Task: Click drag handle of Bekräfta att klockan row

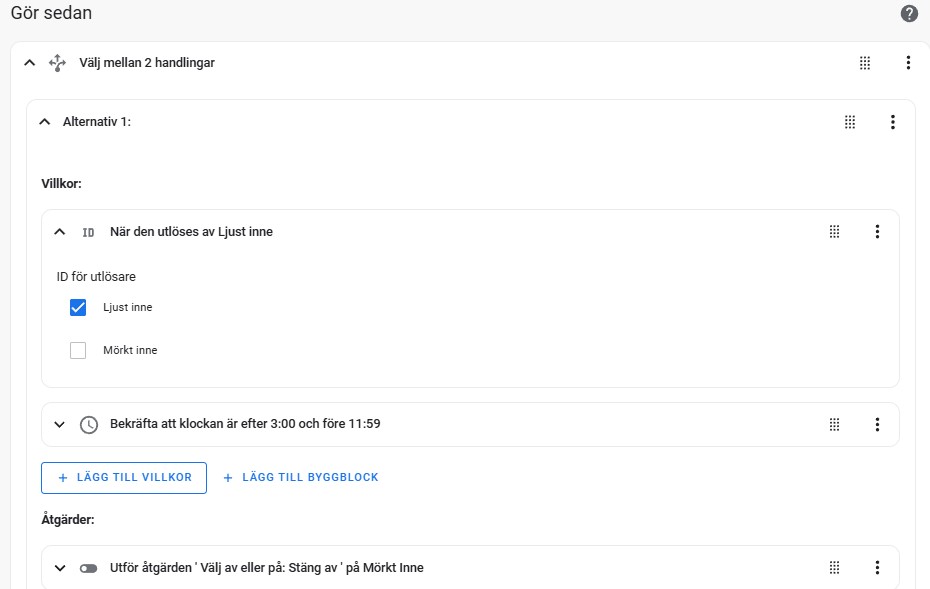Action: click(x=835, y=424)
